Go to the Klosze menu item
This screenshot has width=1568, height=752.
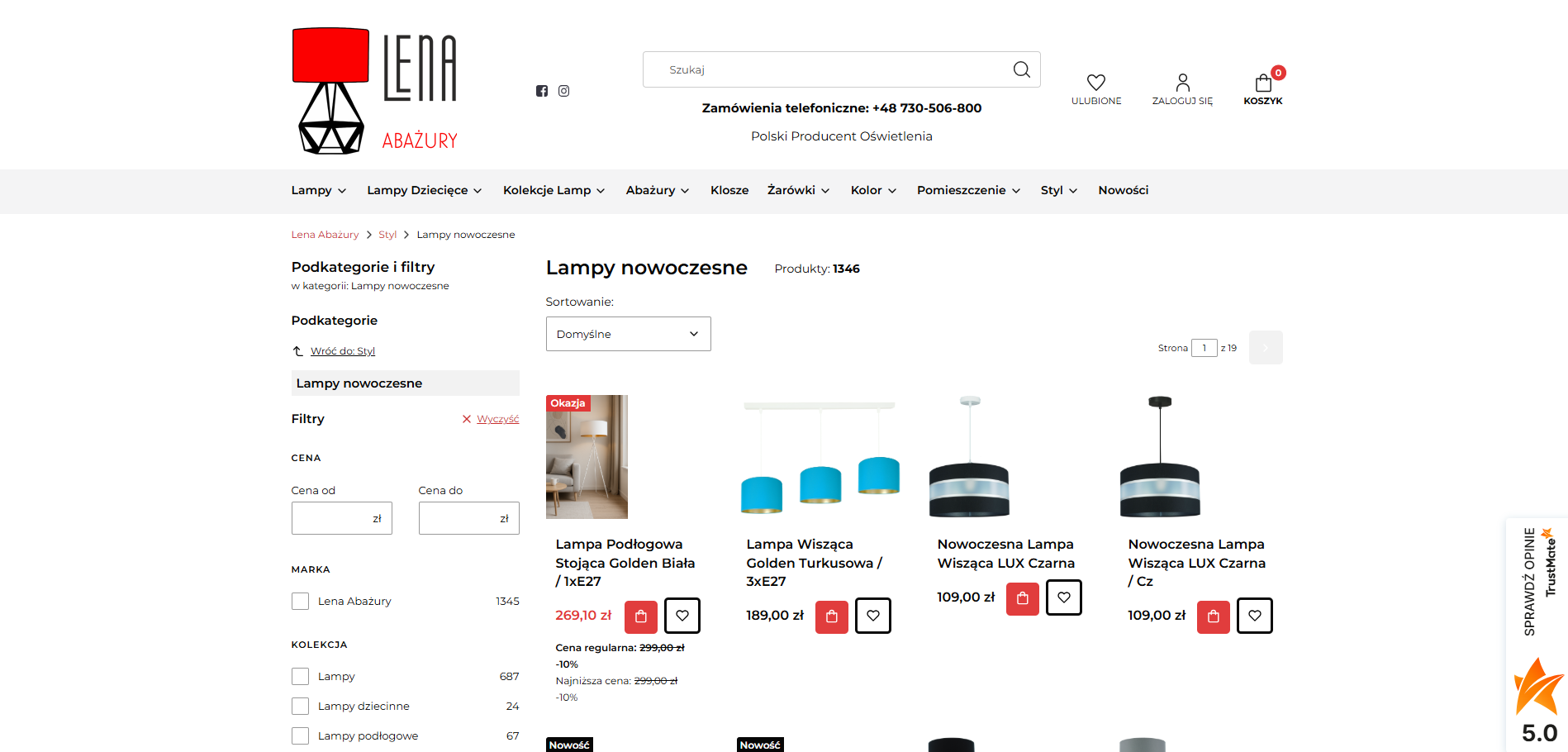point(729,191)
